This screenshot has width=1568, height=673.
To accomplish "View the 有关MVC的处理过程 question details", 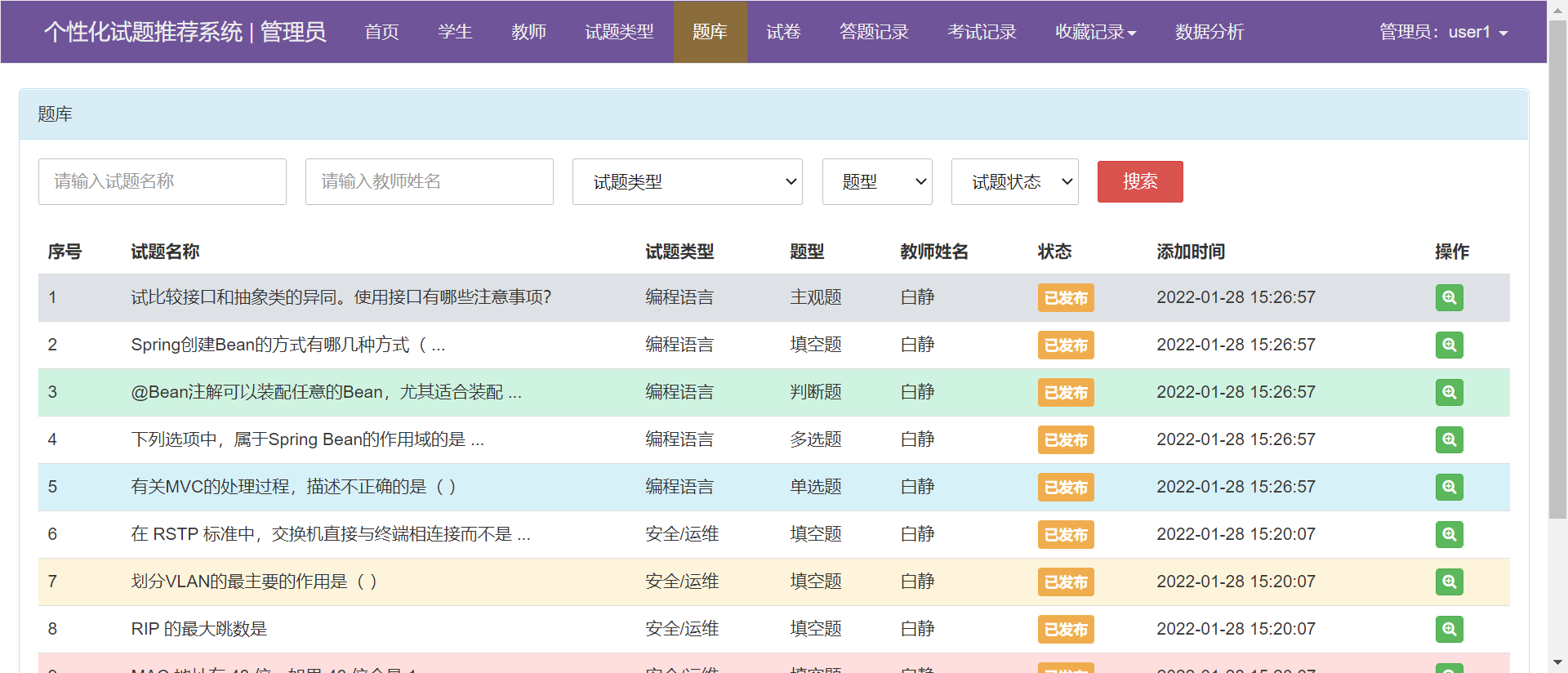I will pos(1449,487).
